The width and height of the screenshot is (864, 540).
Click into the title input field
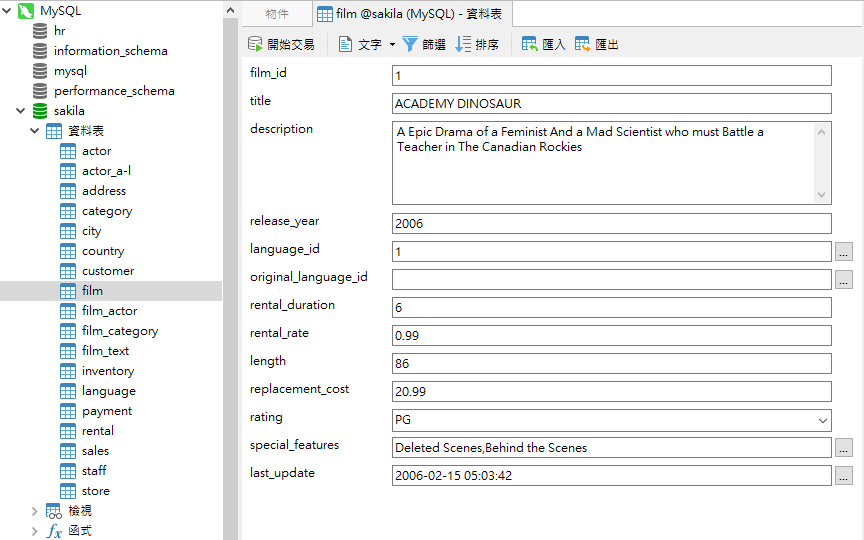click(x=610, y=104)
